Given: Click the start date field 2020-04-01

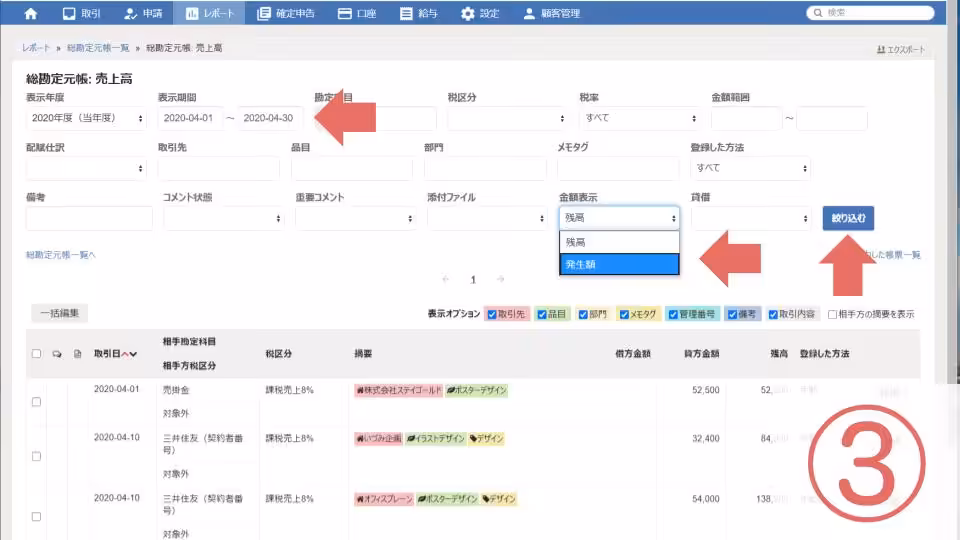Looking at the screenshot, I should tap(190, 118).
